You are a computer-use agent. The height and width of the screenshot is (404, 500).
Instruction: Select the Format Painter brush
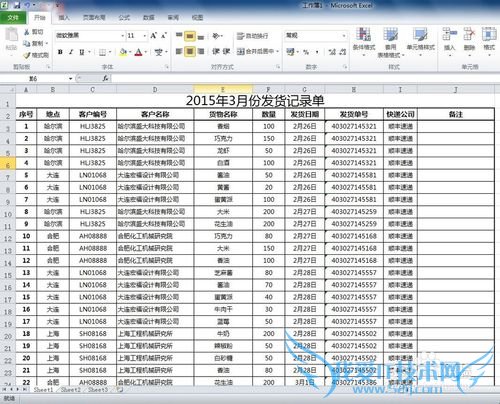[27, 55]
